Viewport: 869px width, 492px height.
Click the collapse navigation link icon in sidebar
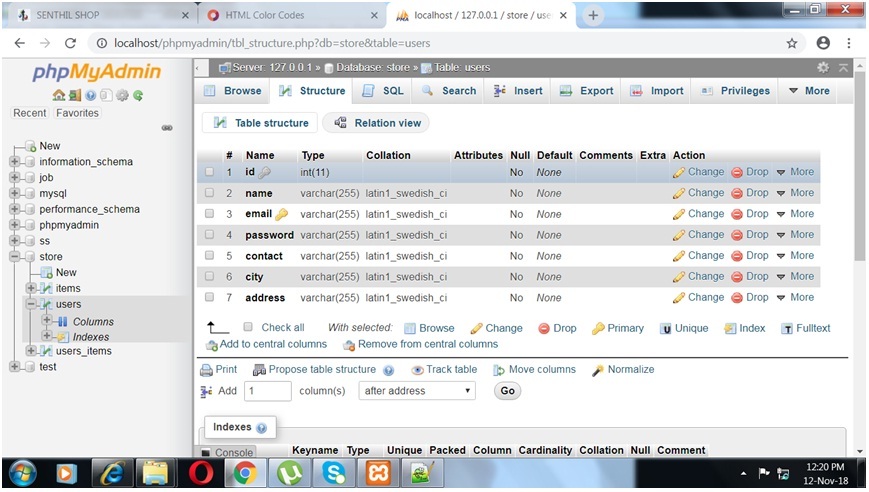coord(166,128)
